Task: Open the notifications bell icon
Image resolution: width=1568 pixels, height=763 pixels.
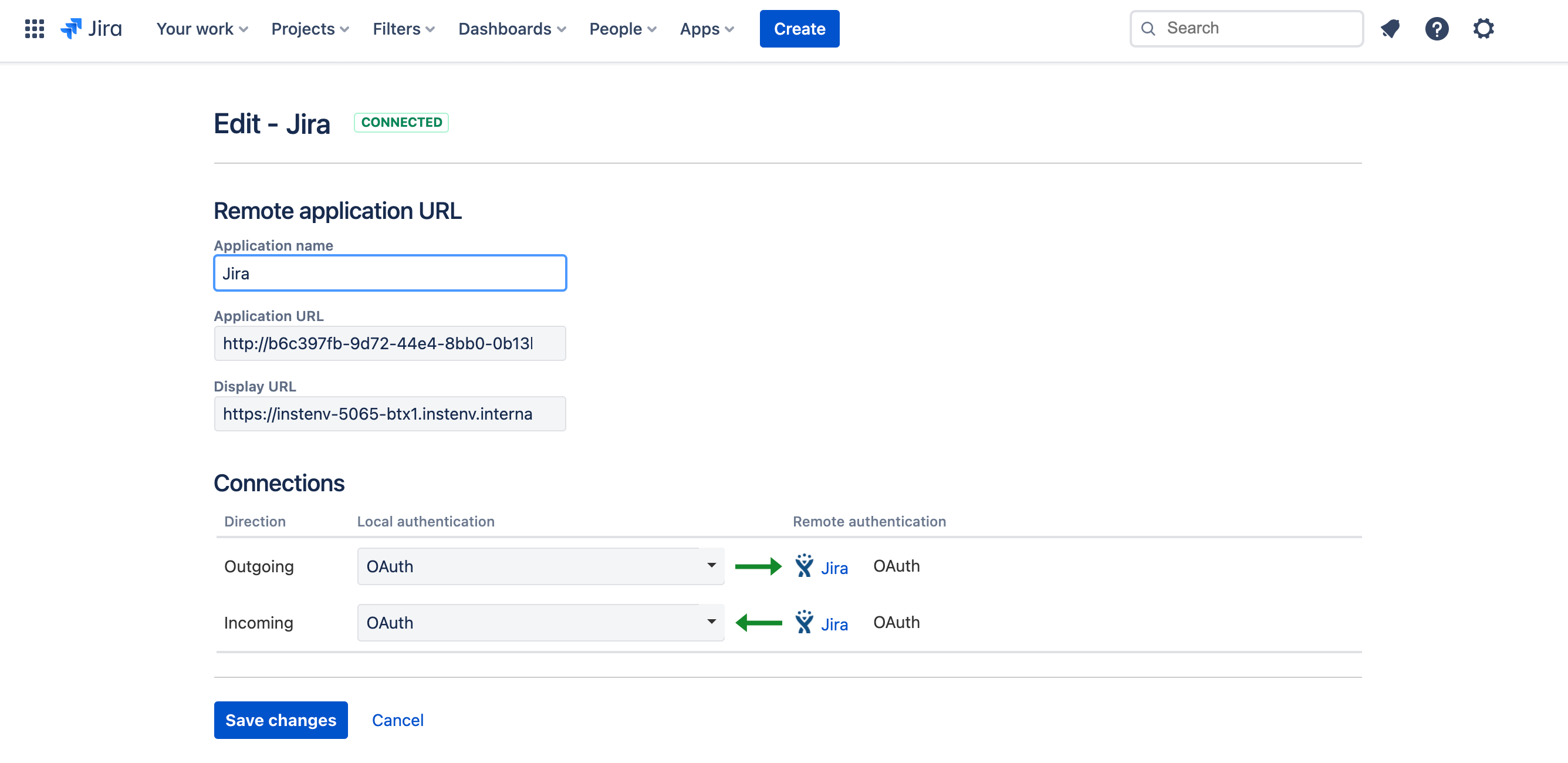Action: [1391, 27]
